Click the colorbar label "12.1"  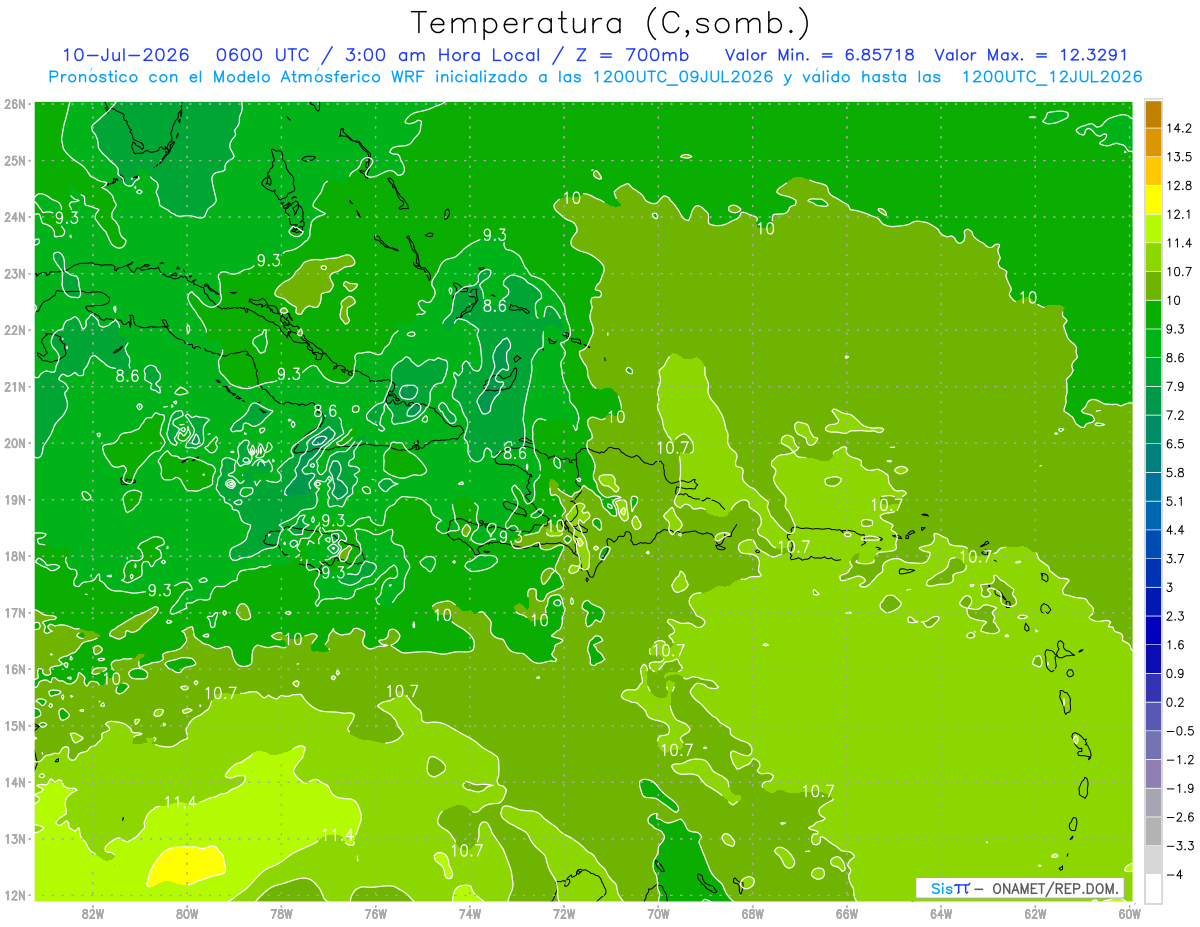coord(1180,214)
